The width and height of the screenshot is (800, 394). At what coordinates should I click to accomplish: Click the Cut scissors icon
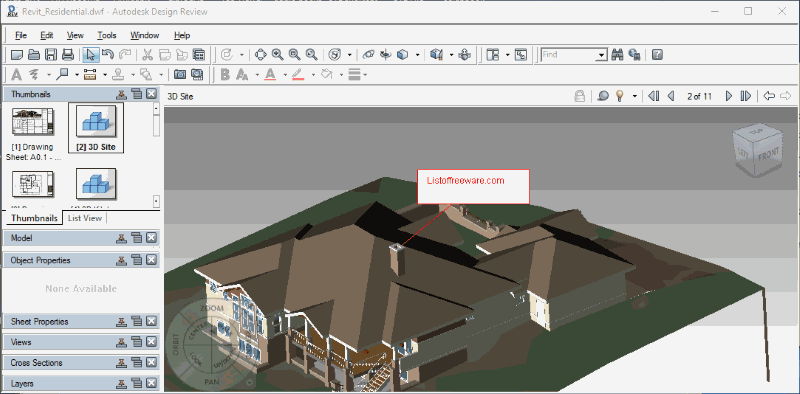(147, 55)
